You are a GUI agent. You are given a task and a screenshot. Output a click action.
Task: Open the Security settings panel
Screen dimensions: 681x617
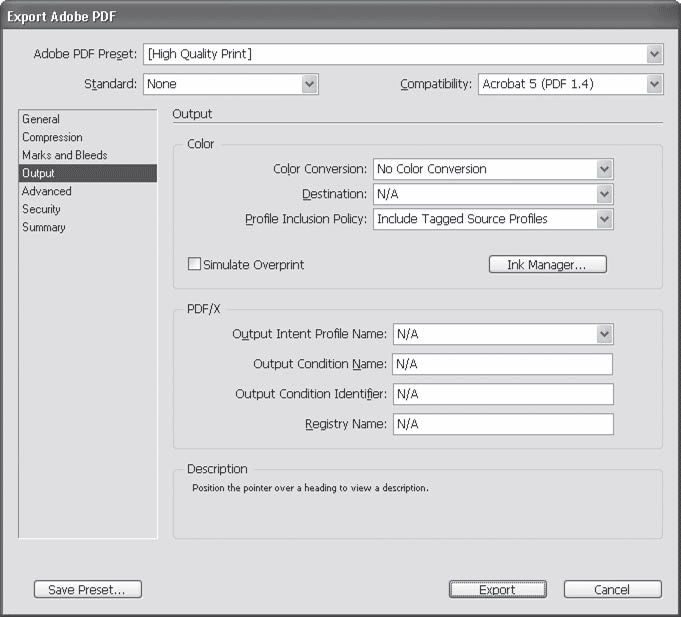(x=41, y=209)
